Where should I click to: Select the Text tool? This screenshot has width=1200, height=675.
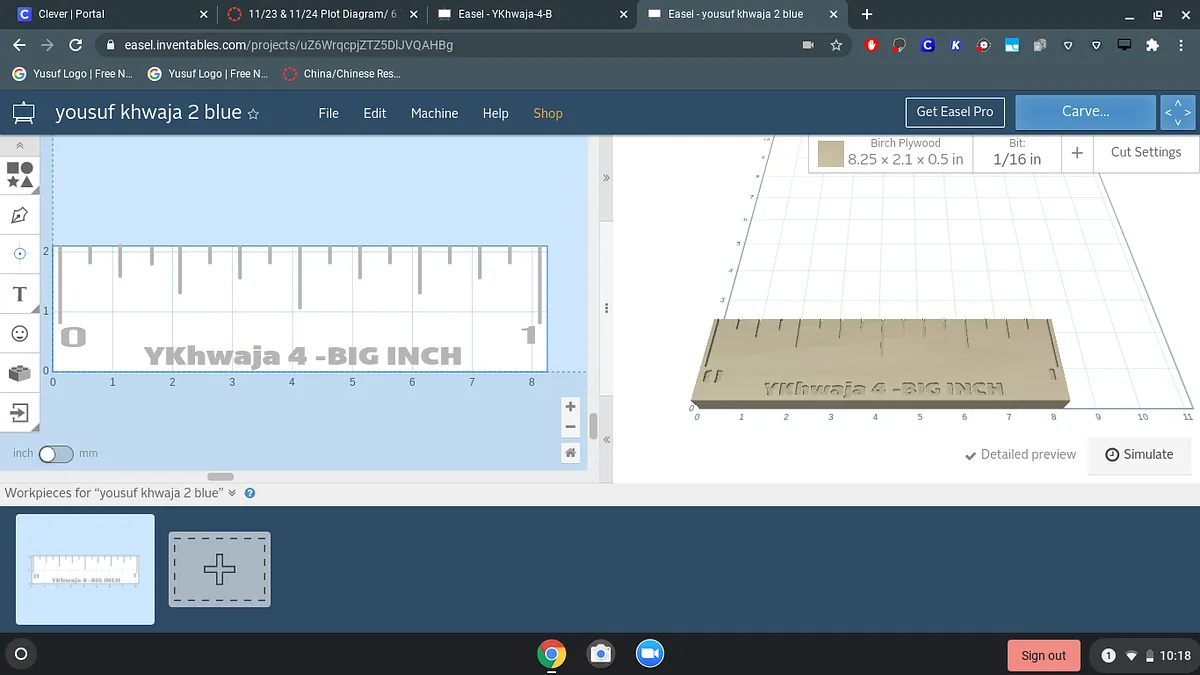point(20,294)
